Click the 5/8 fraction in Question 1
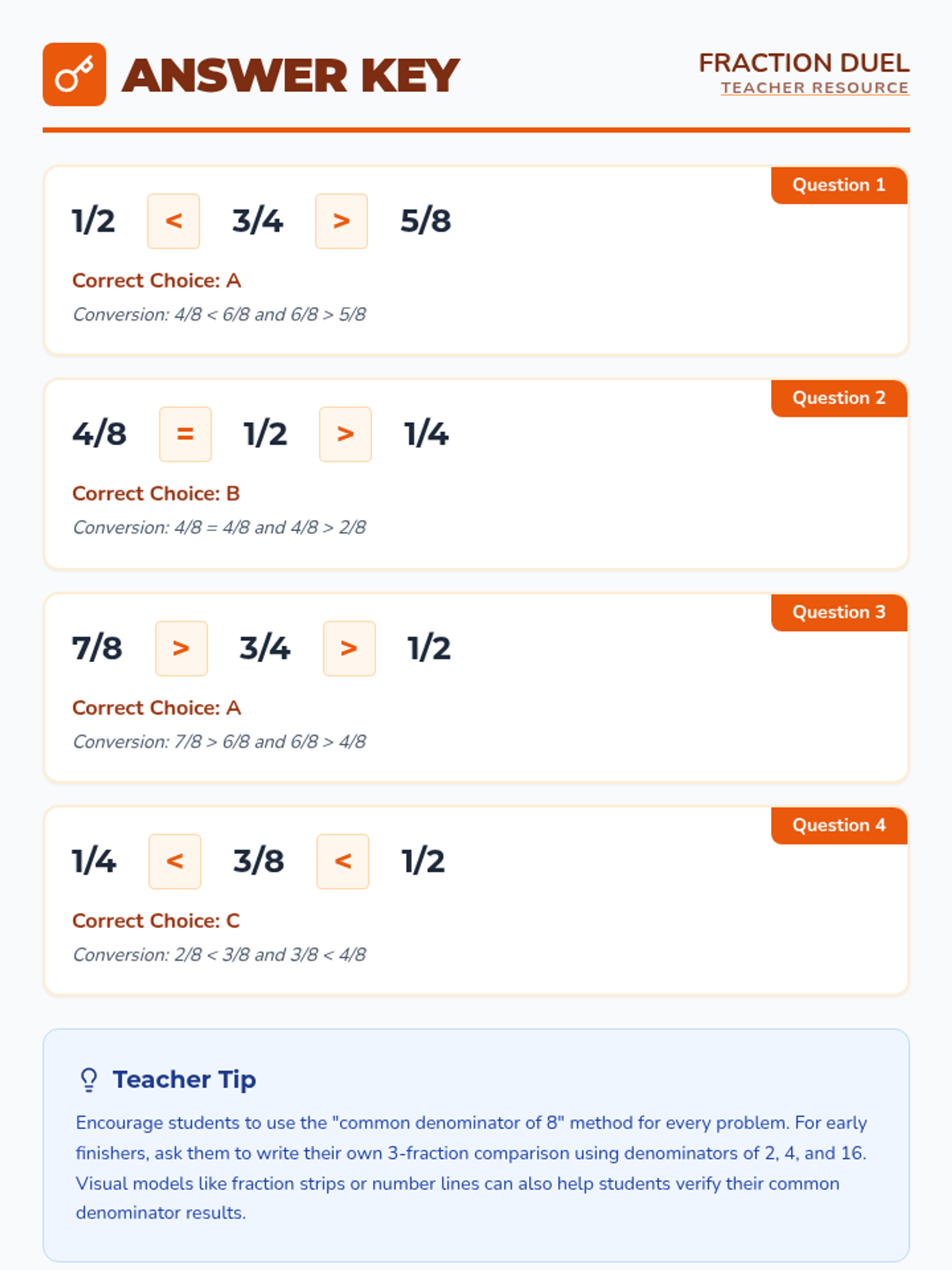Image resolution: width=952 pixels, height=1270 pixels. 425,221
